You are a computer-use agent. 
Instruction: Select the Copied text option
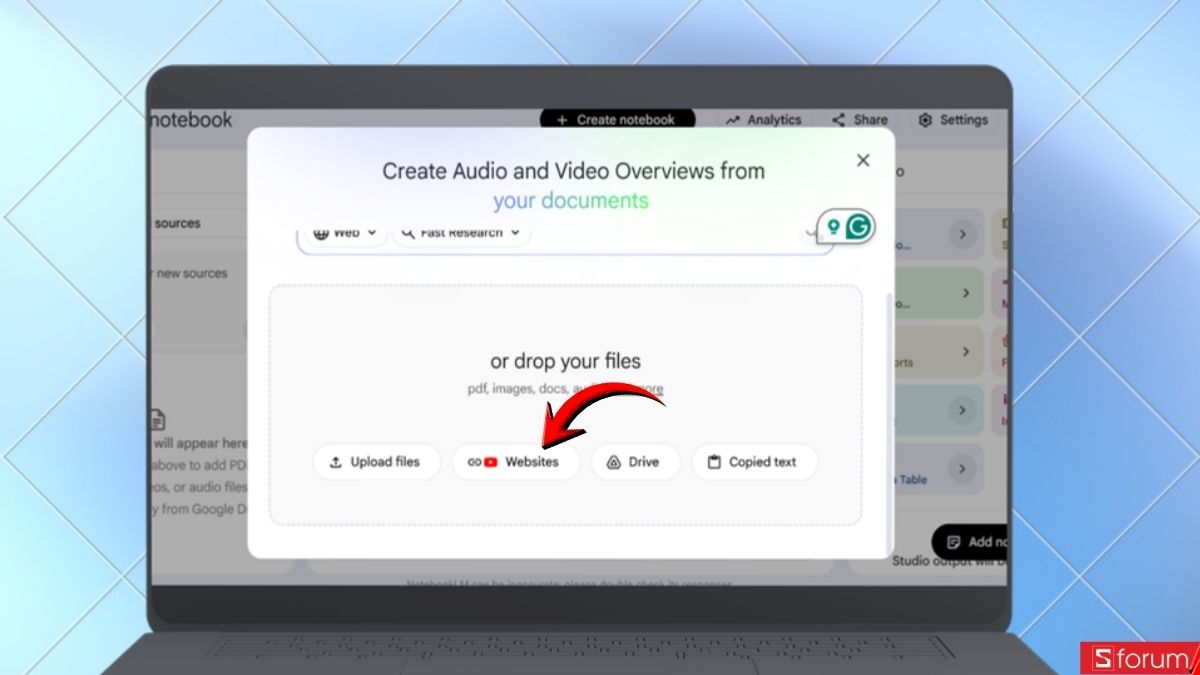[x=754, y=462]
